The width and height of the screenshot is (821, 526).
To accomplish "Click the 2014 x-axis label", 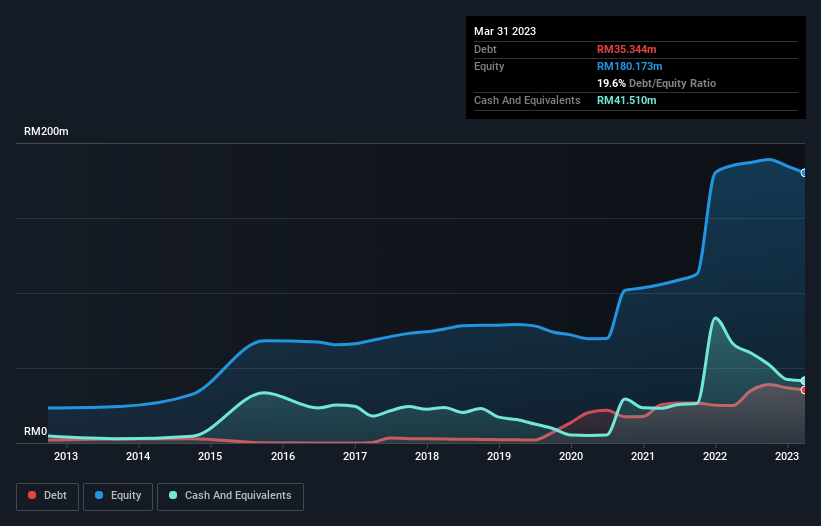I will click(x=138, y=456).
